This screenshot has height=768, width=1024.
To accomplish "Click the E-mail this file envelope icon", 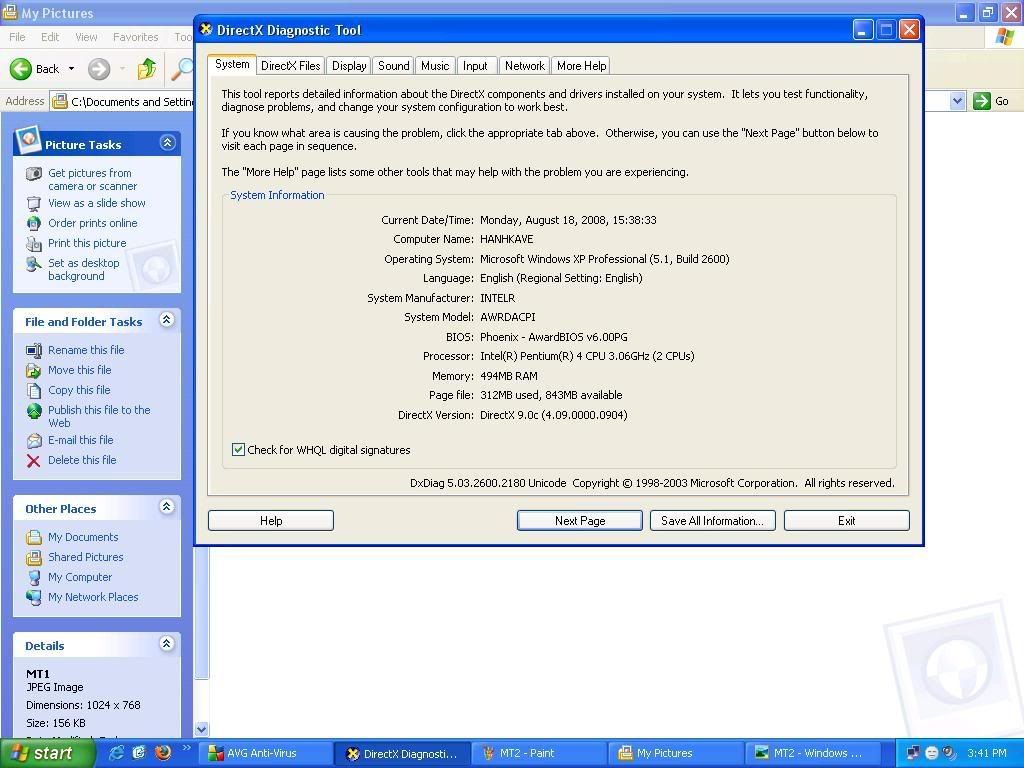I will point(34,441).
